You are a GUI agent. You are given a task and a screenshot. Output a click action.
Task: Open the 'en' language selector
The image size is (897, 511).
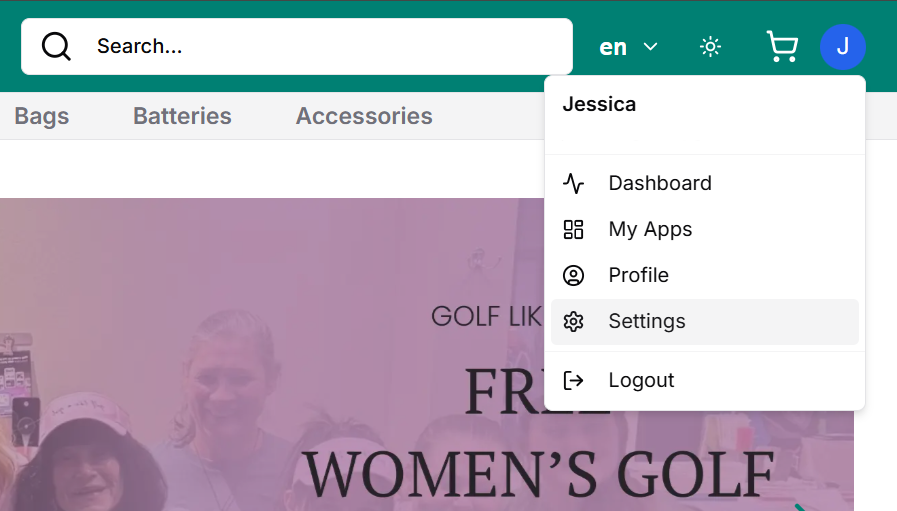coord(613,47)
